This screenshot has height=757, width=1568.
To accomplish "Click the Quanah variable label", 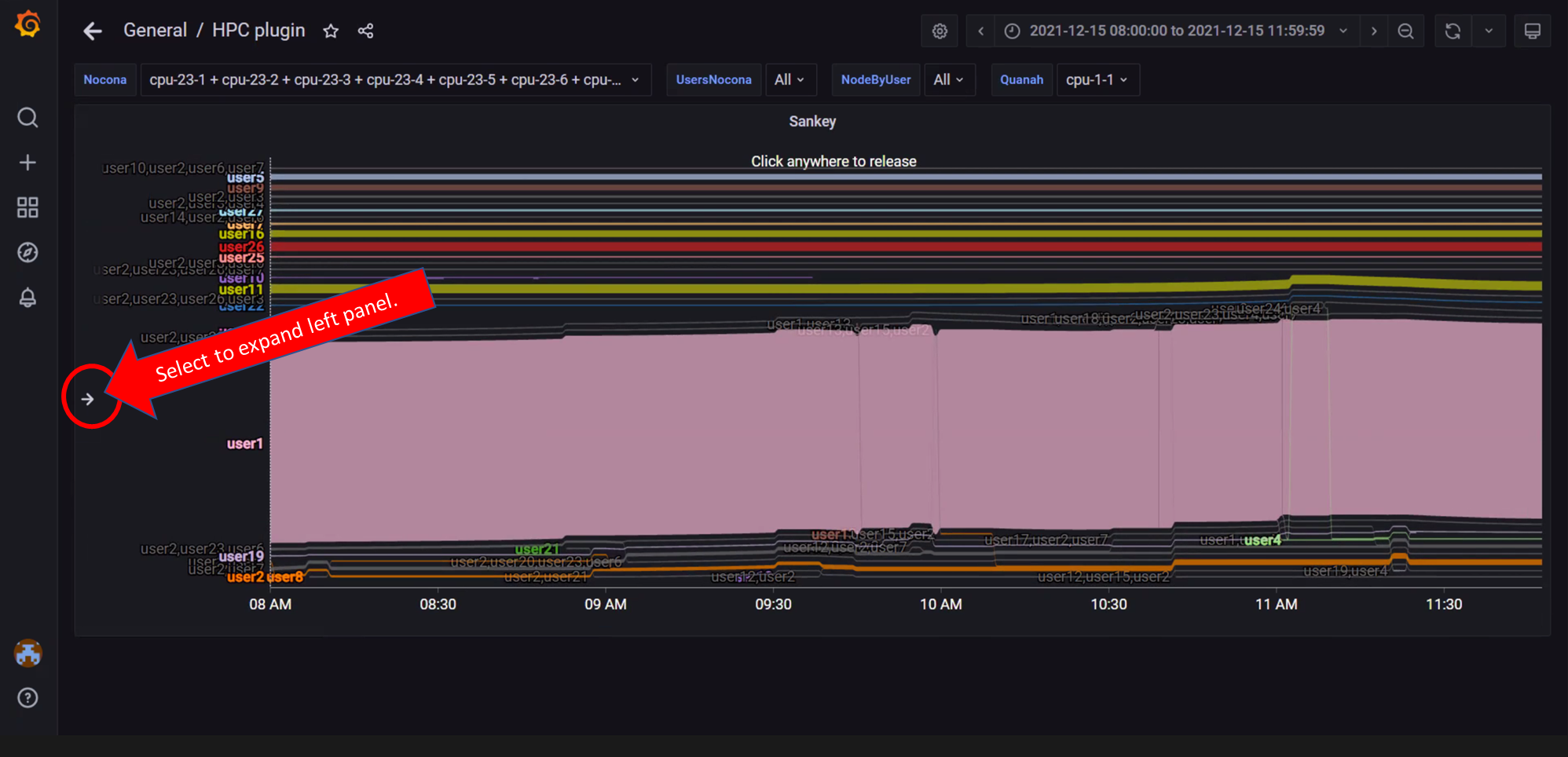I will [x=1021, y=79].
